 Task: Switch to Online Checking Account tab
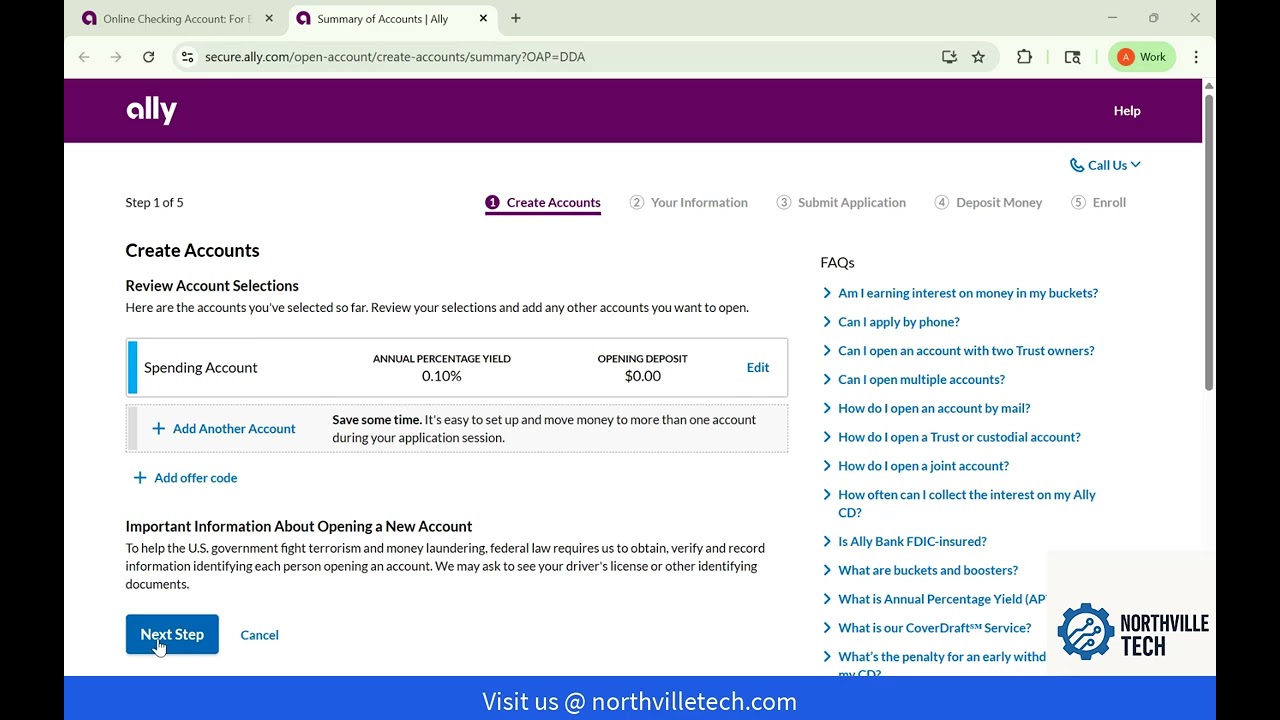coord(177,18)
